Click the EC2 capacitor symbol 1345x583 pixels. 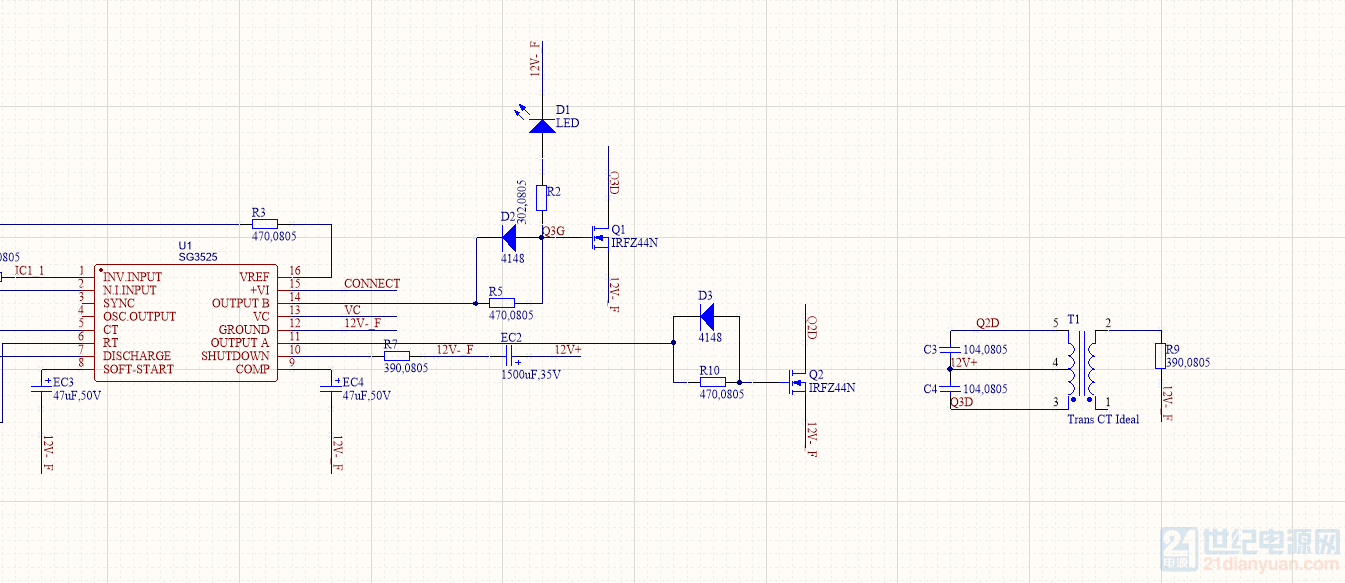tap(511, 356)
